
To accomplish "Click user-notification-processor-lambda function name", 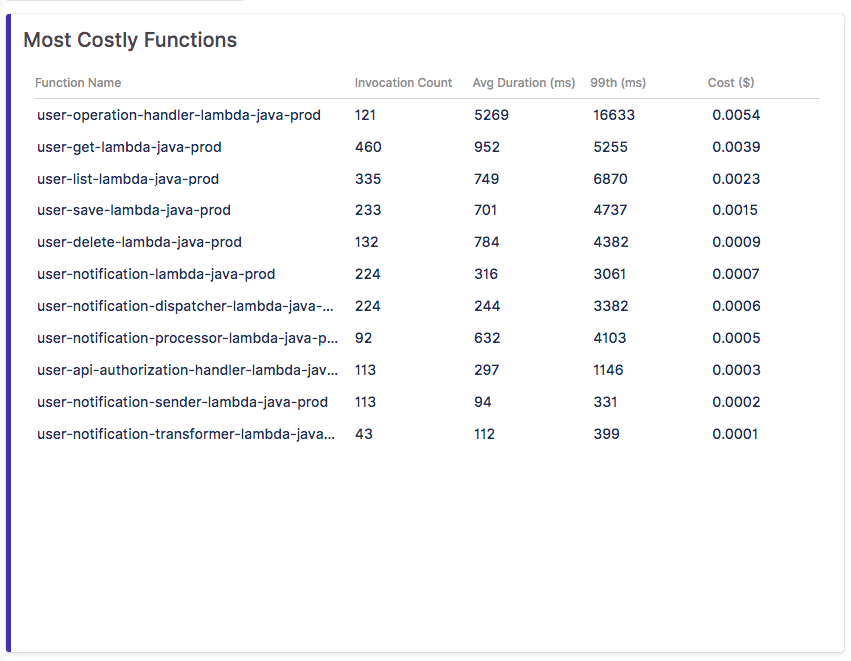I will click(187, 338).
